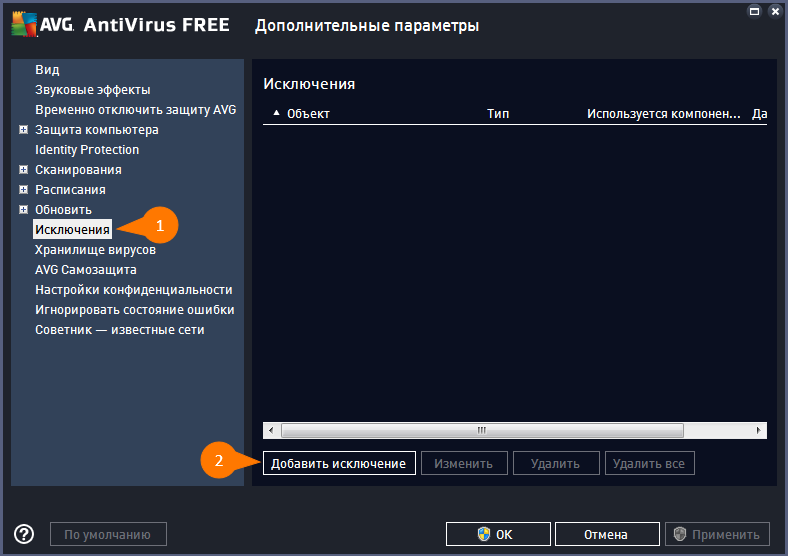Click the По умолчанию button
Image resolution: width=788 pixels, height=556 pixels.
(108, 534)
